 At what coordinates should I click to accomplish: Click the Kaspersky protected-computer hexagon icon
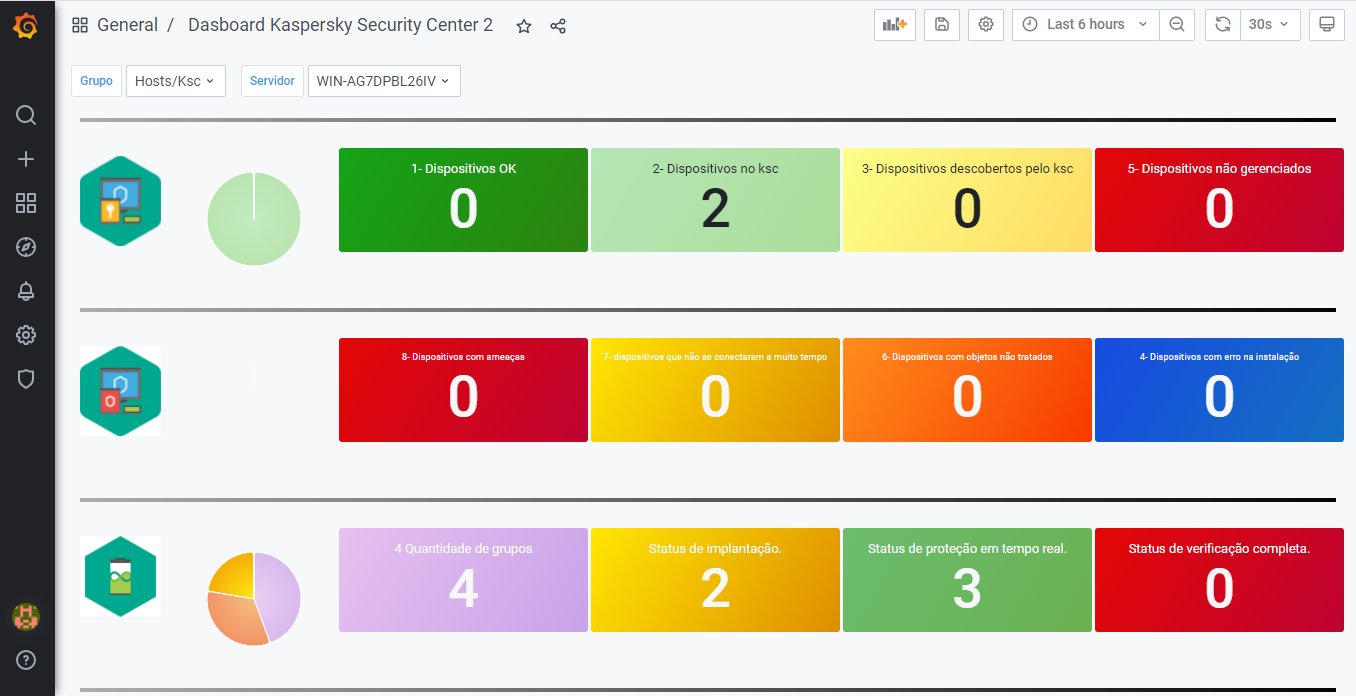coord(121,201)
